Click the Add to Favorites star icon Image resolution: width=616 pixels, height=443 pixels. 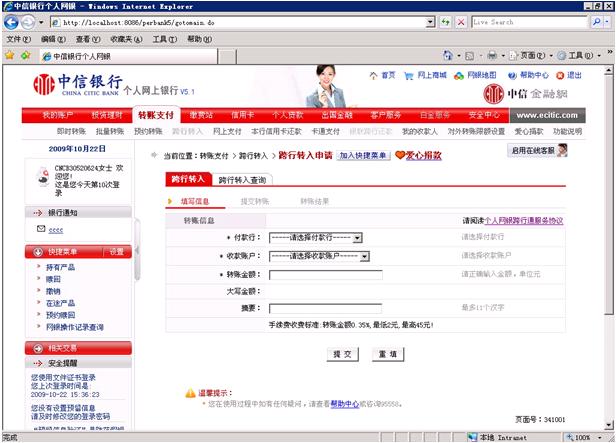(26, 55)
